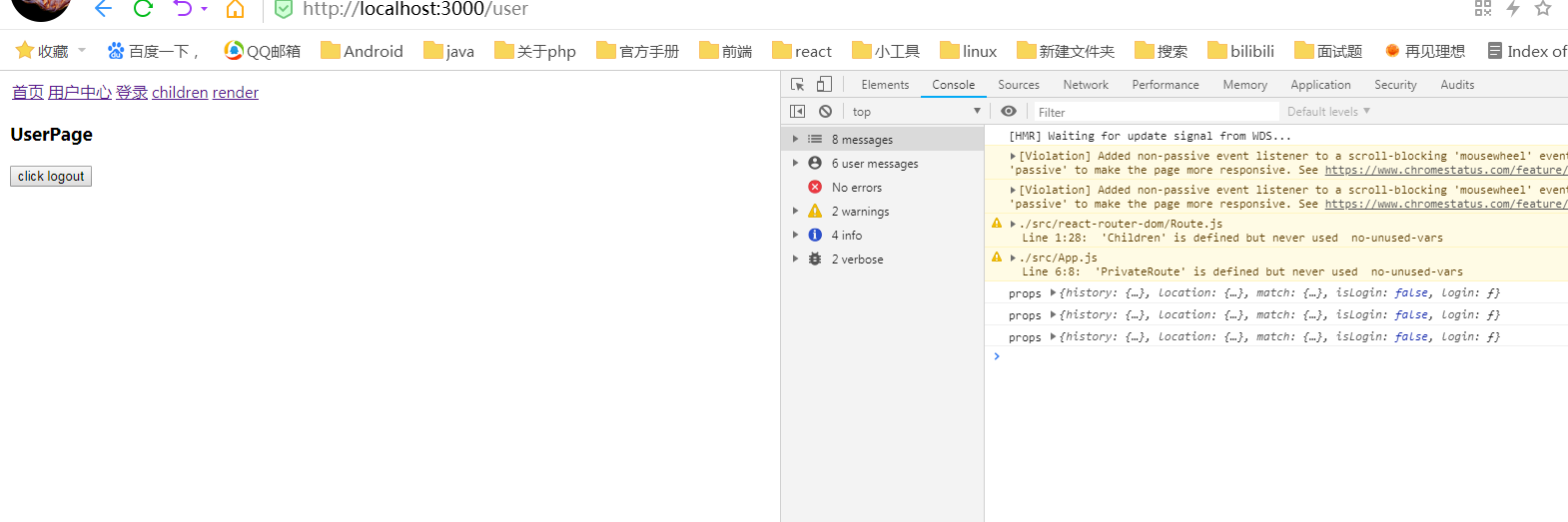Switch to the Network tab
Viewport: 1568px width, 522px height.
tap(1085, 85)
